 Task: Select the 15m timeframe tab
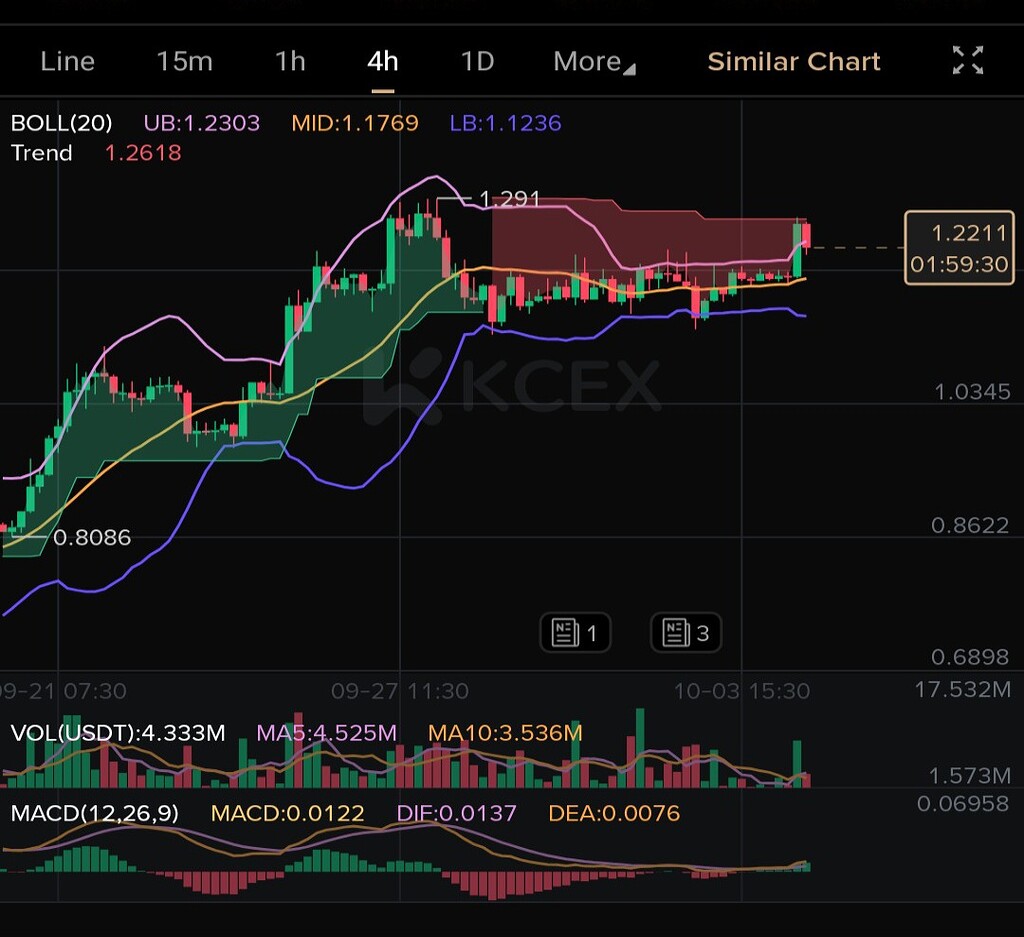click(x=185, y=61)
